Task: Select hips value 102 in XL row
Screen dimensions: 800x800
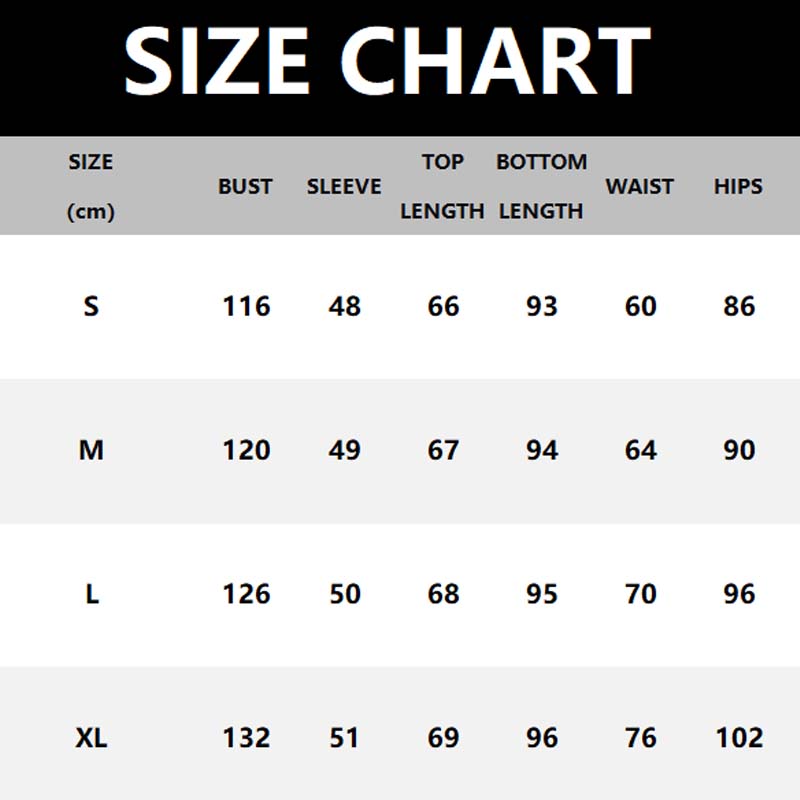Action: [x=739, y=738]
